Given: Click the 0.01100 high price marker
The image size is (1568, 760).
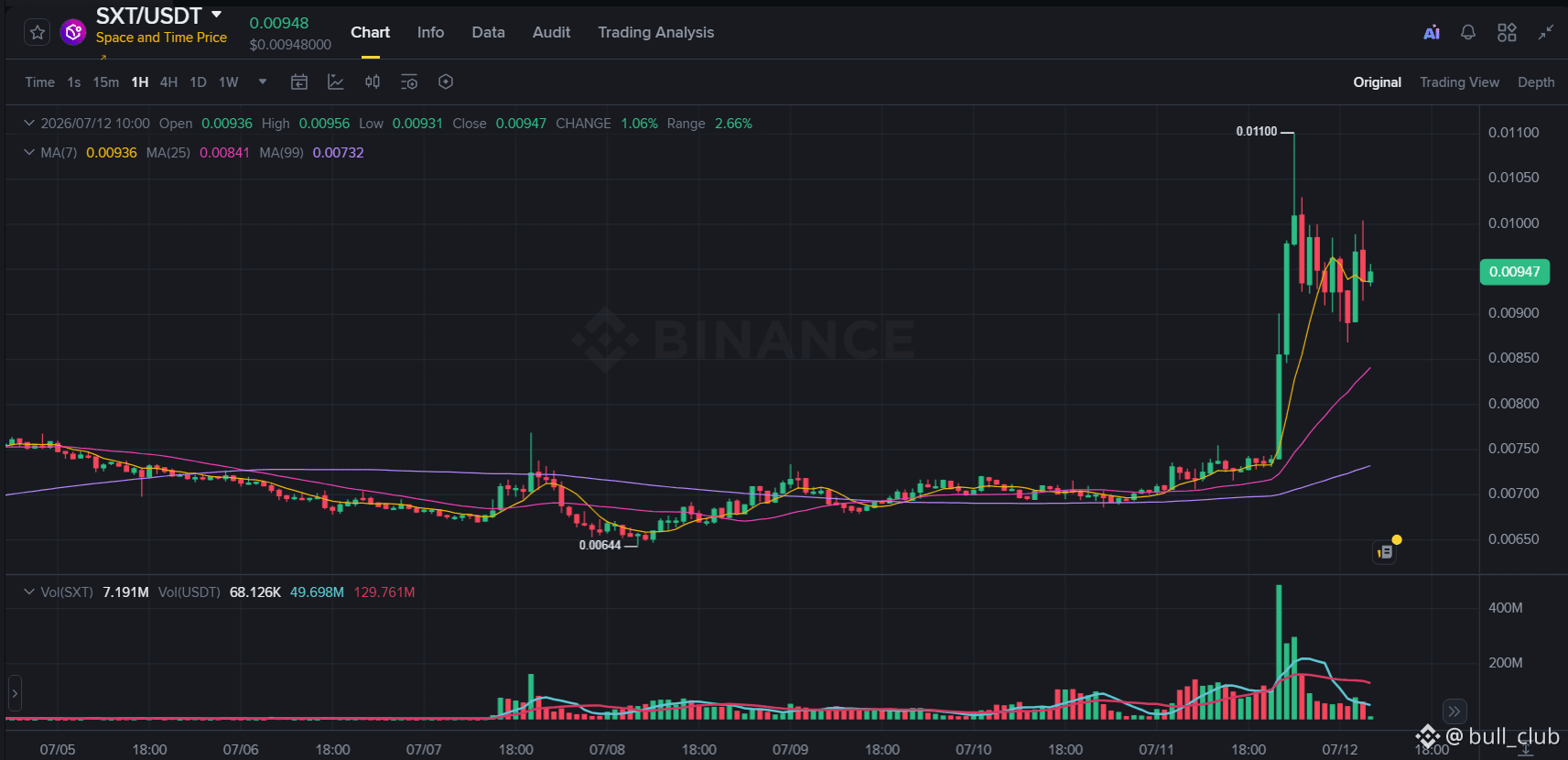Looking at the screenshot, I should [1257, 132].
